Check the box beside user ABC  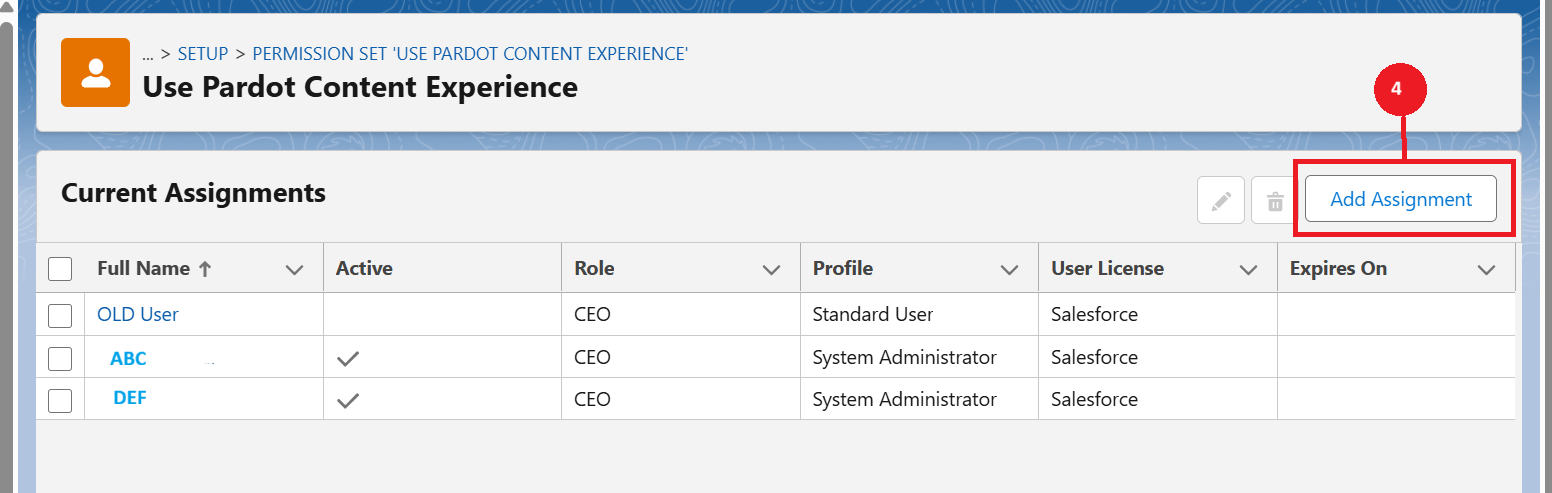tap(60, 358)
